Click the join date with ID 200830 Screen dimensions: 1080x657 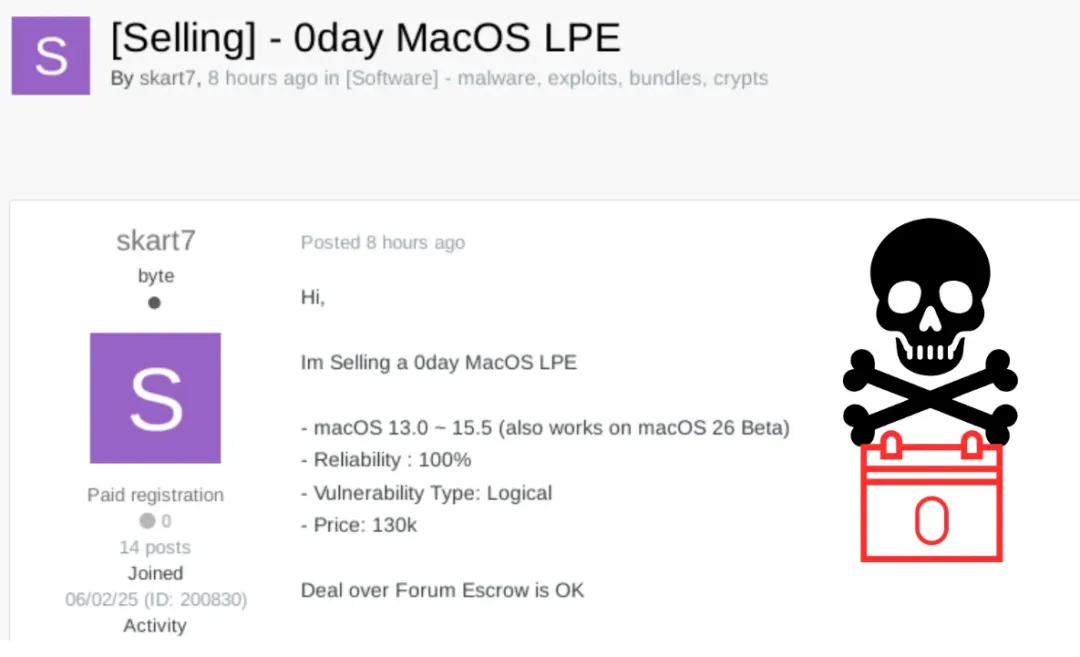155,599
